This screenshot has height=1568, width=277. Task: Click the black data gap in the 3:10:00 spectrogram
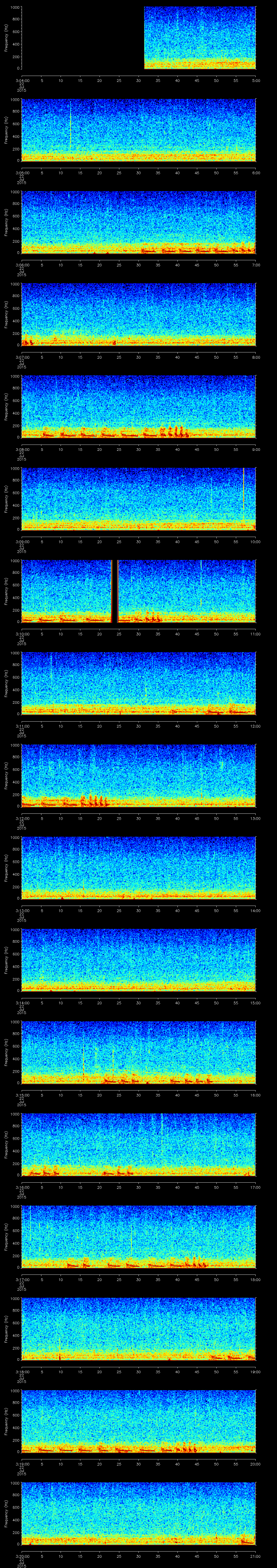(x=114, y=591)
